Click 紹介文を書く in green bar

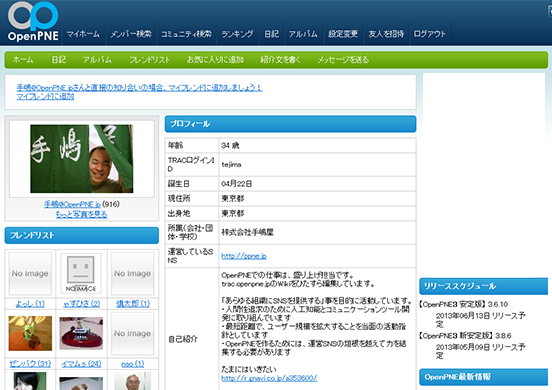pyautogui.click(x=280, y=60)
